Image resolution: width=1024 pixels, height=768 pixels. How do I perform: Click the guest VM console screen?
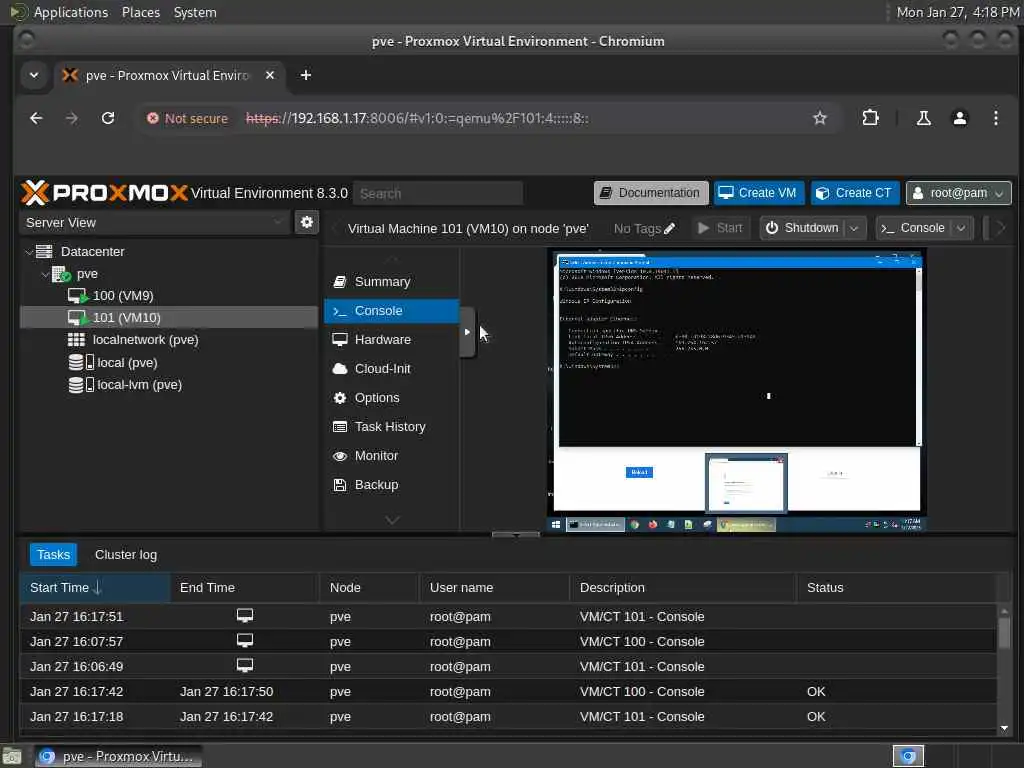click(x=737, y=391)
